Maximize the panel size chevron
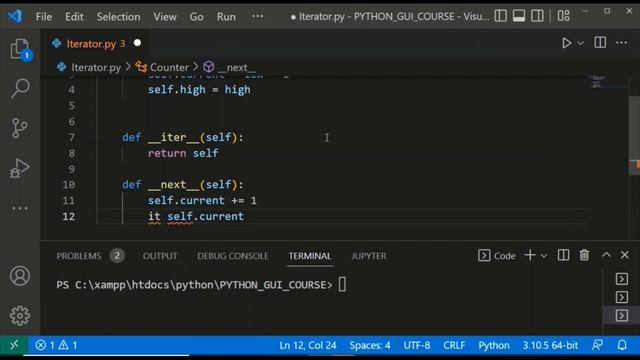This screenshot has height=360, width=640. (x=606, y=255)
